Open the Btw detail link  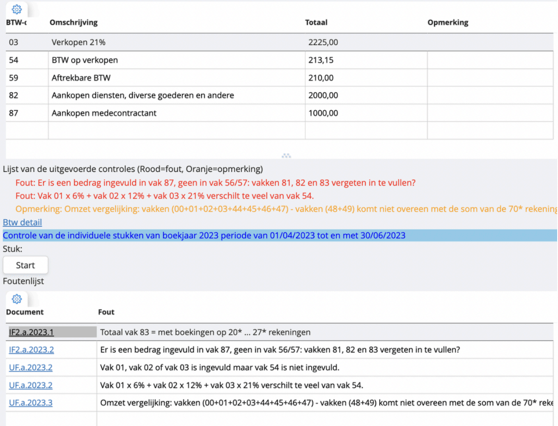click(22, 222)
